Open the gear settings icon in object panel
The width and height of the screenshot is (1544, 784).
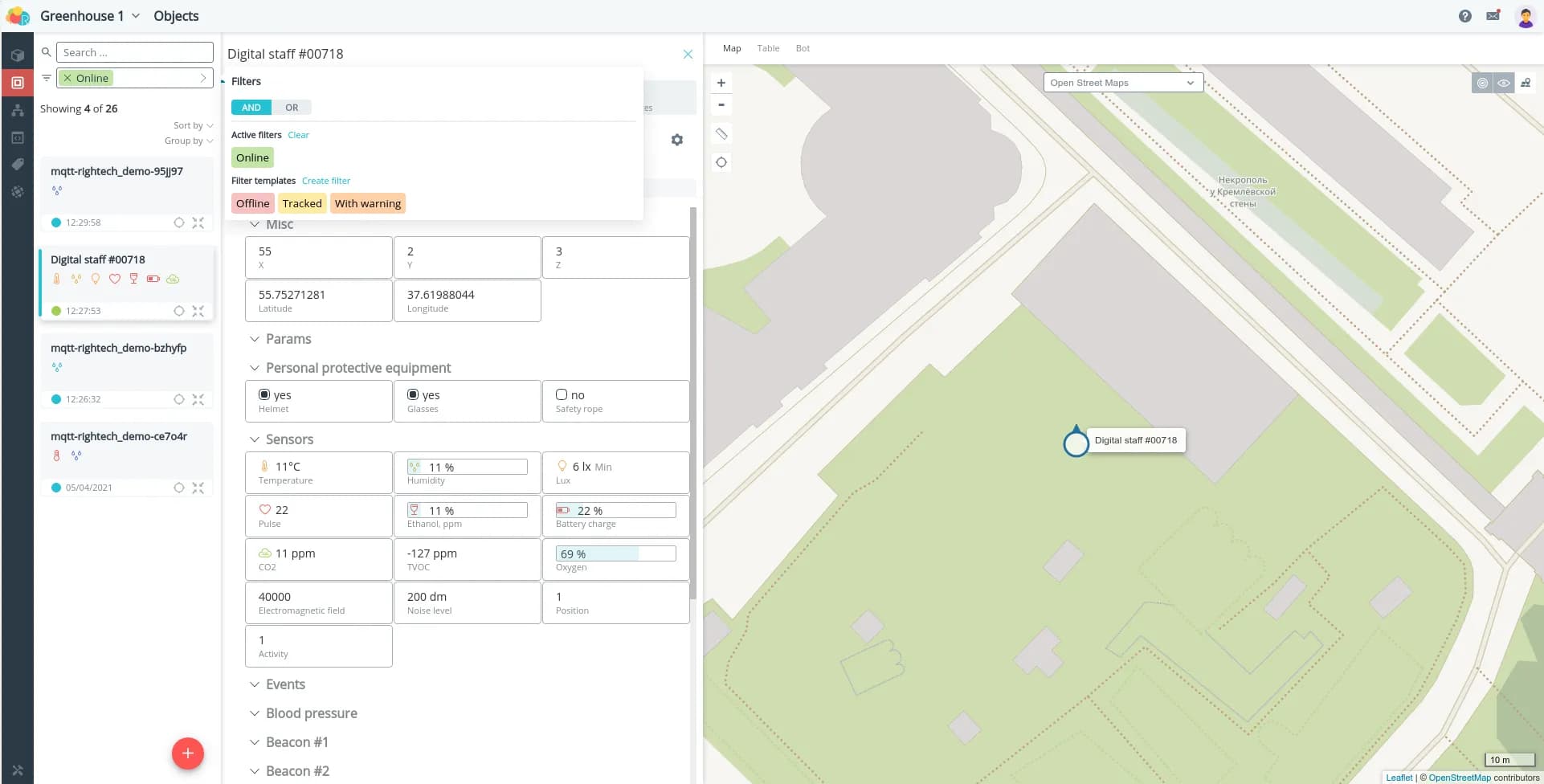click(677, 140)
